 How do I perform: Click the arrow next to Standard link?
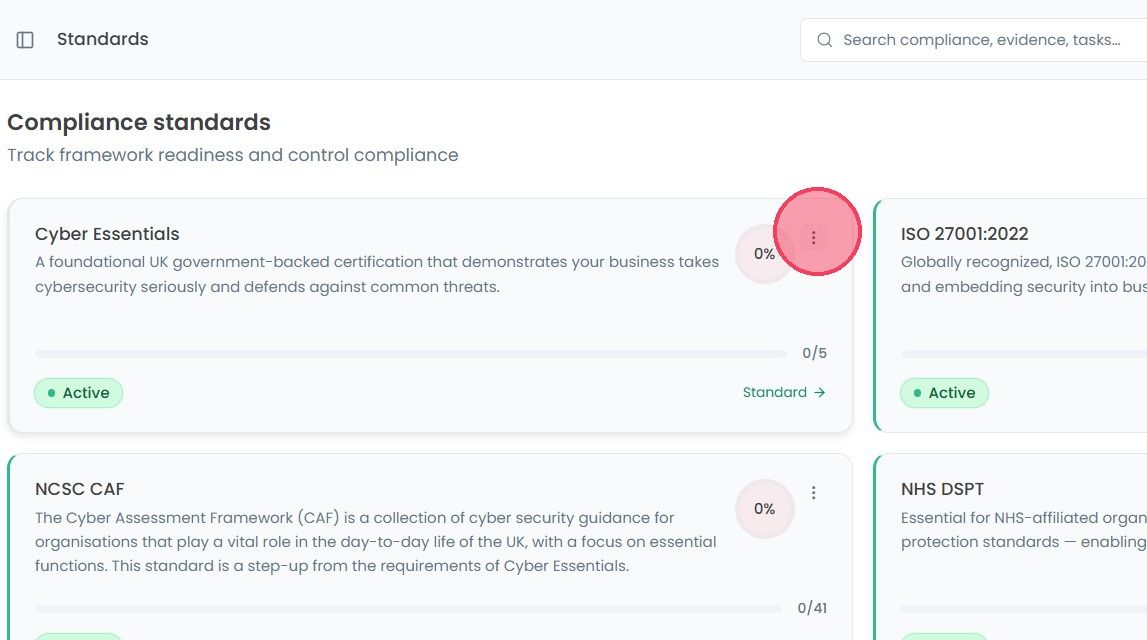point(819,393)
